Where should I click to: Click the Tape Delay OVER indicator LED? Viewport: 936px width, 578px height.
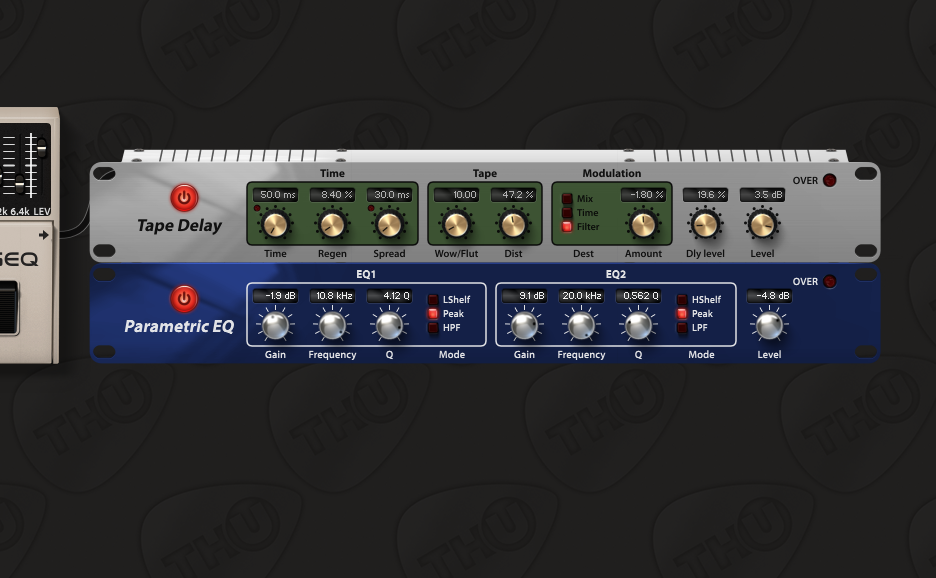point(830,180)
